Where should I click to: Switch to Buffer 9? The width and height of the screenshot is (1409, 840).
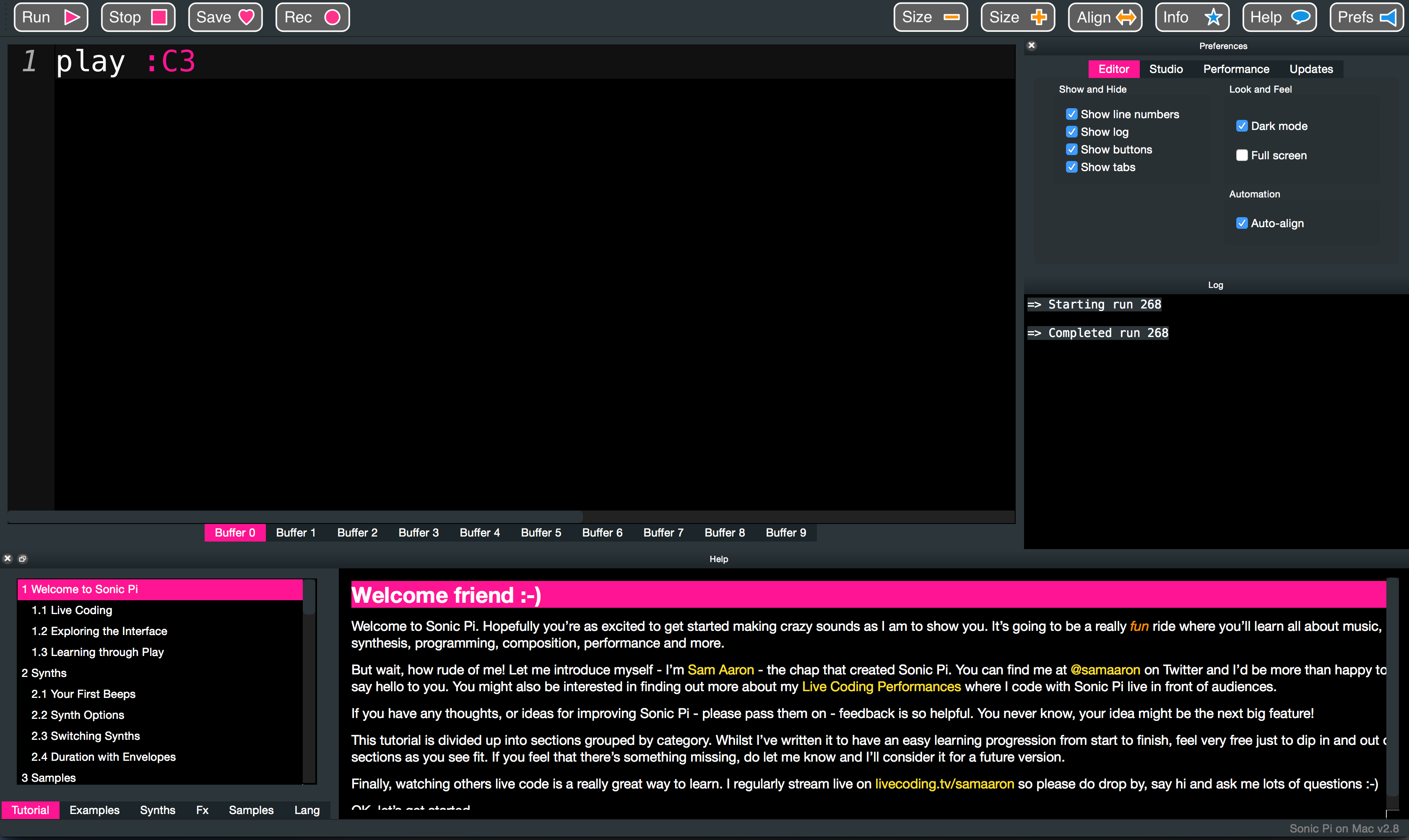click(x=786, y=533)
